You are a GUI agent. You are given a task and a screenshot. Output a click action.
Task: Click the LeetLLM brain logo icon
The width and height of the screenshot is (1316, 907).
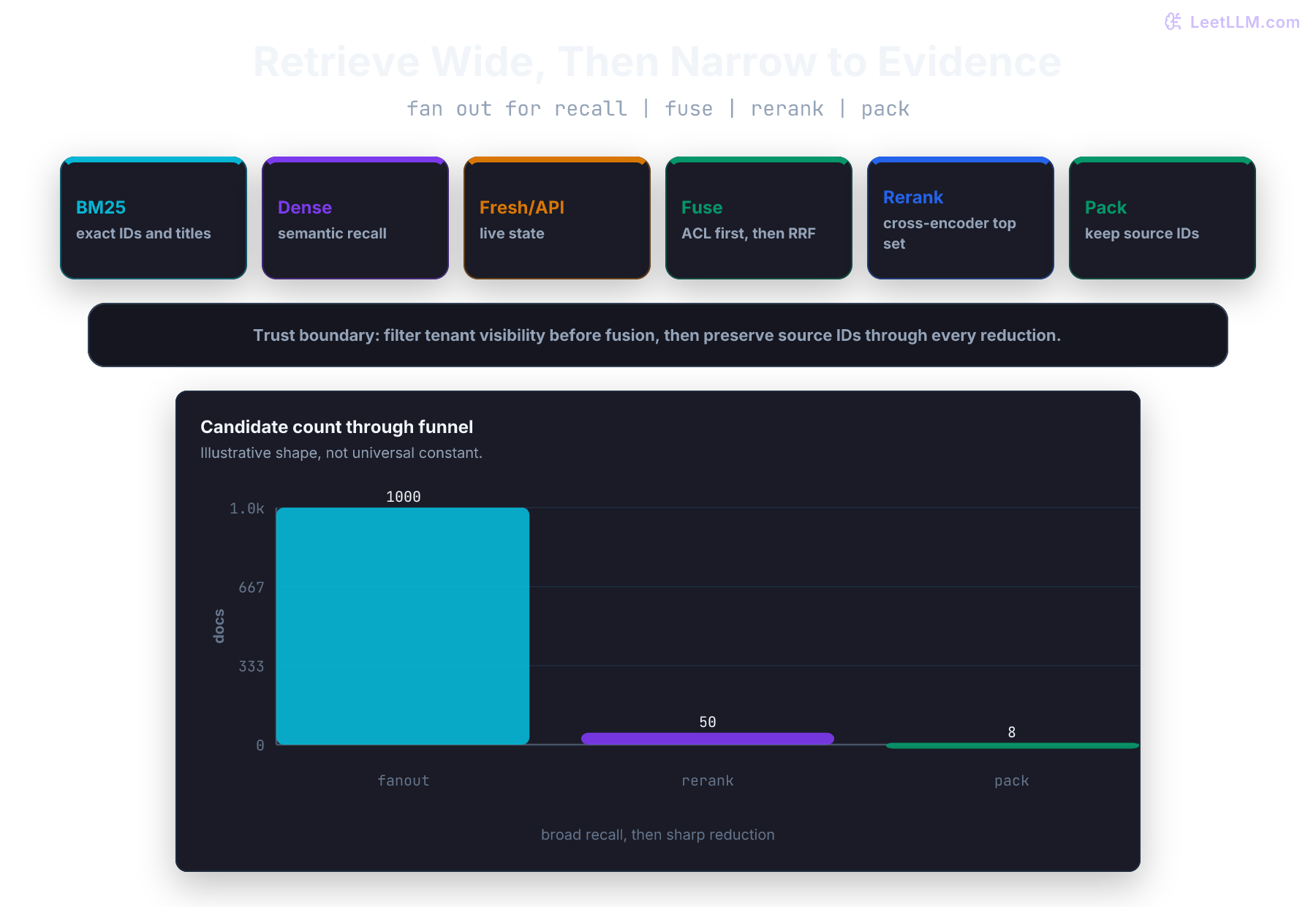pyautogui.click(x=1173, y=22)
